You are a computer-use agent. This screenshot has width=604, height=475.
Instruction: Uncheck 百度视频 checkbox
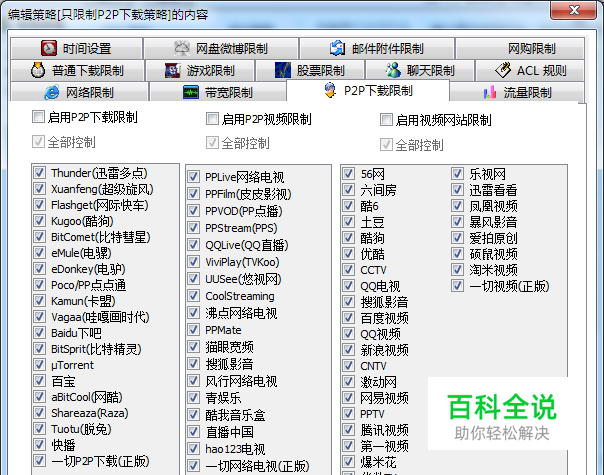[x=349, y=317]
